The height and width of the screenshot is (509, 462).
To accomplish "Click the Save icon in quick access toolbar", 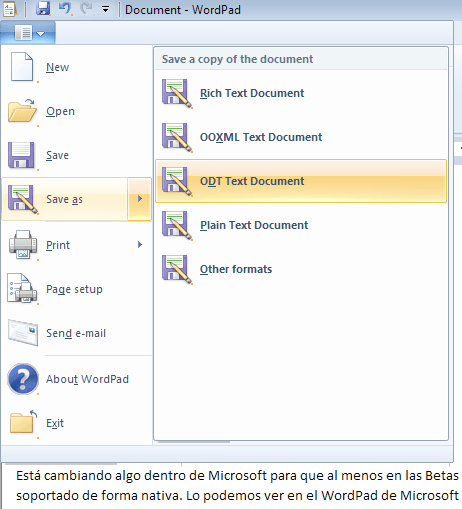I will [x=43, y=9].
